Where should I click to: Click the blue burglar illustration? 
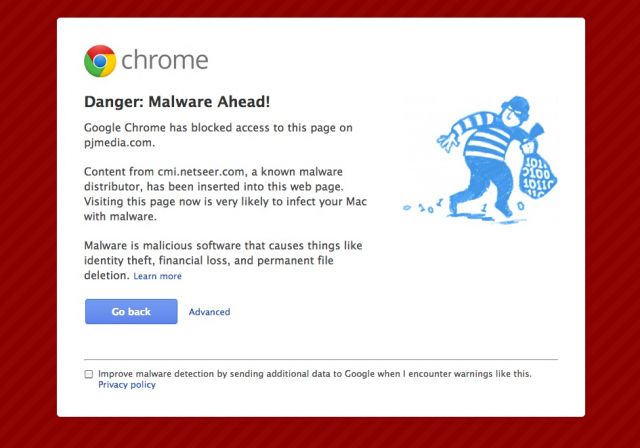480,160
